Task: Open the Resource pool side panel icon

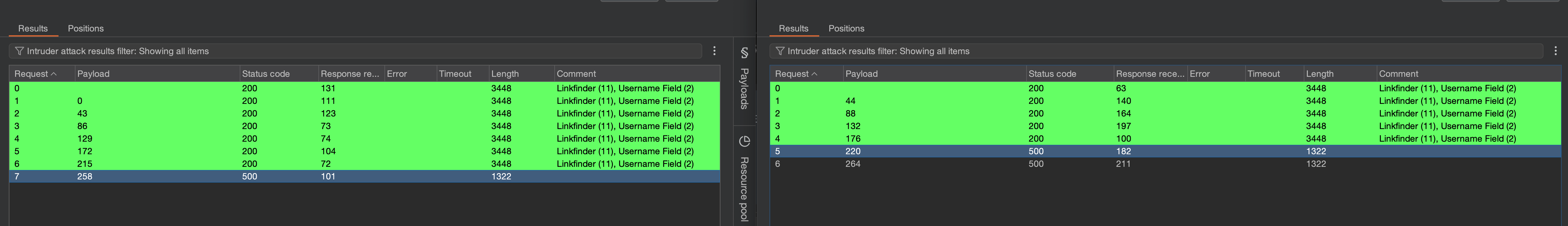Action: (x=744, y=141)
